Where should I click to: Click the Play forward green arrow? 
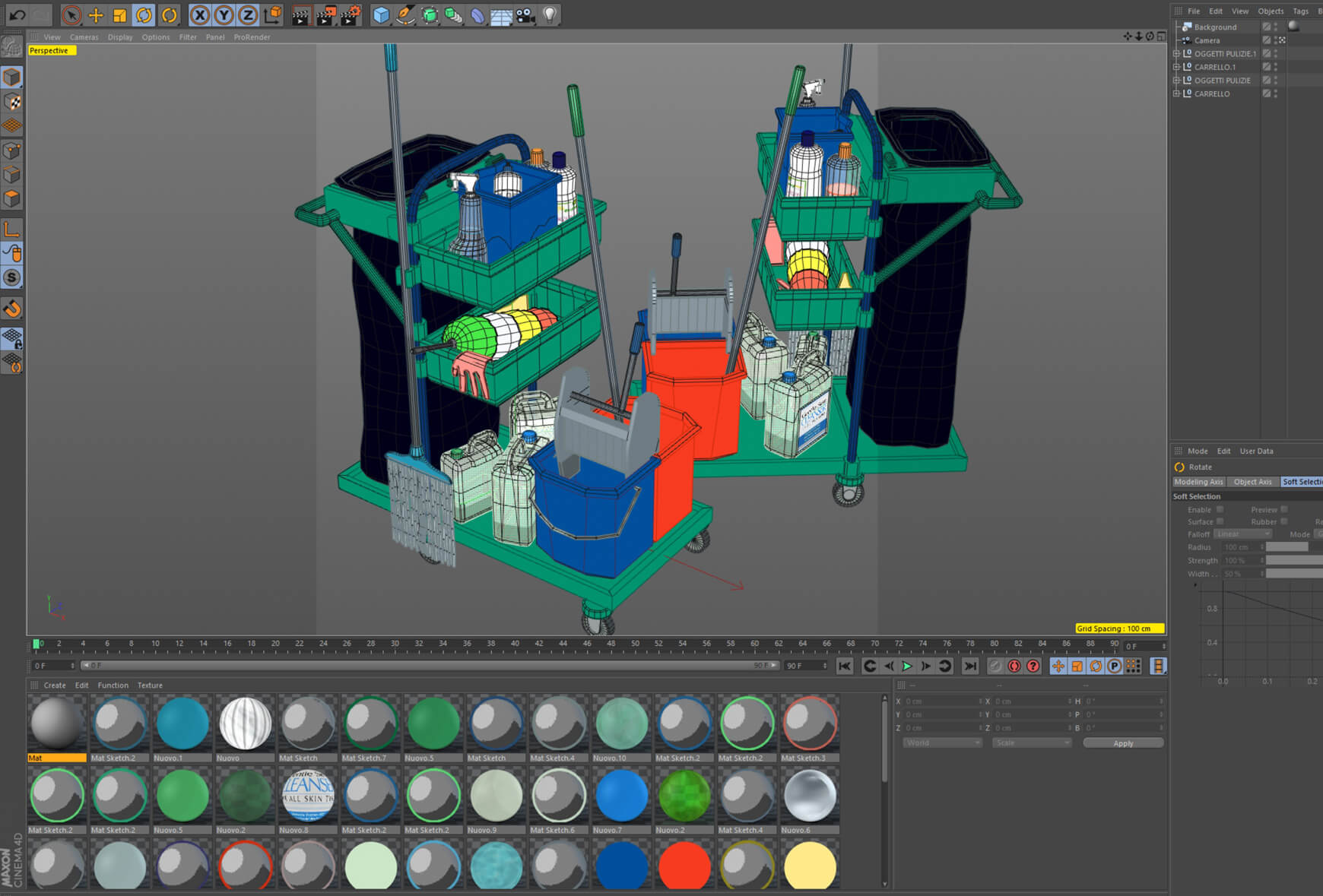point(907,666)
